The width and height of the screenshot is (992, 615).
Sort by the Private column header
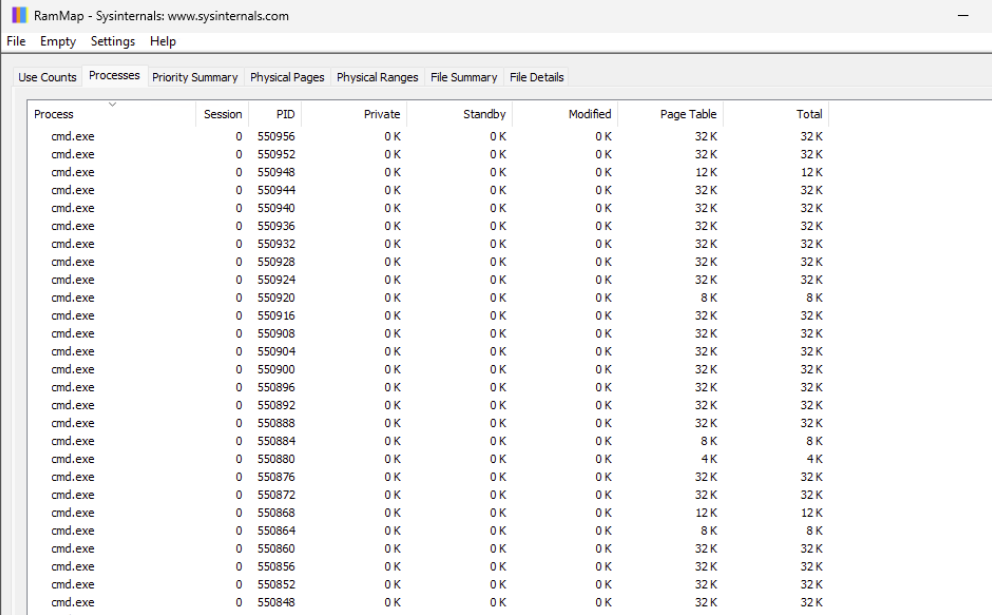[354, 114]
